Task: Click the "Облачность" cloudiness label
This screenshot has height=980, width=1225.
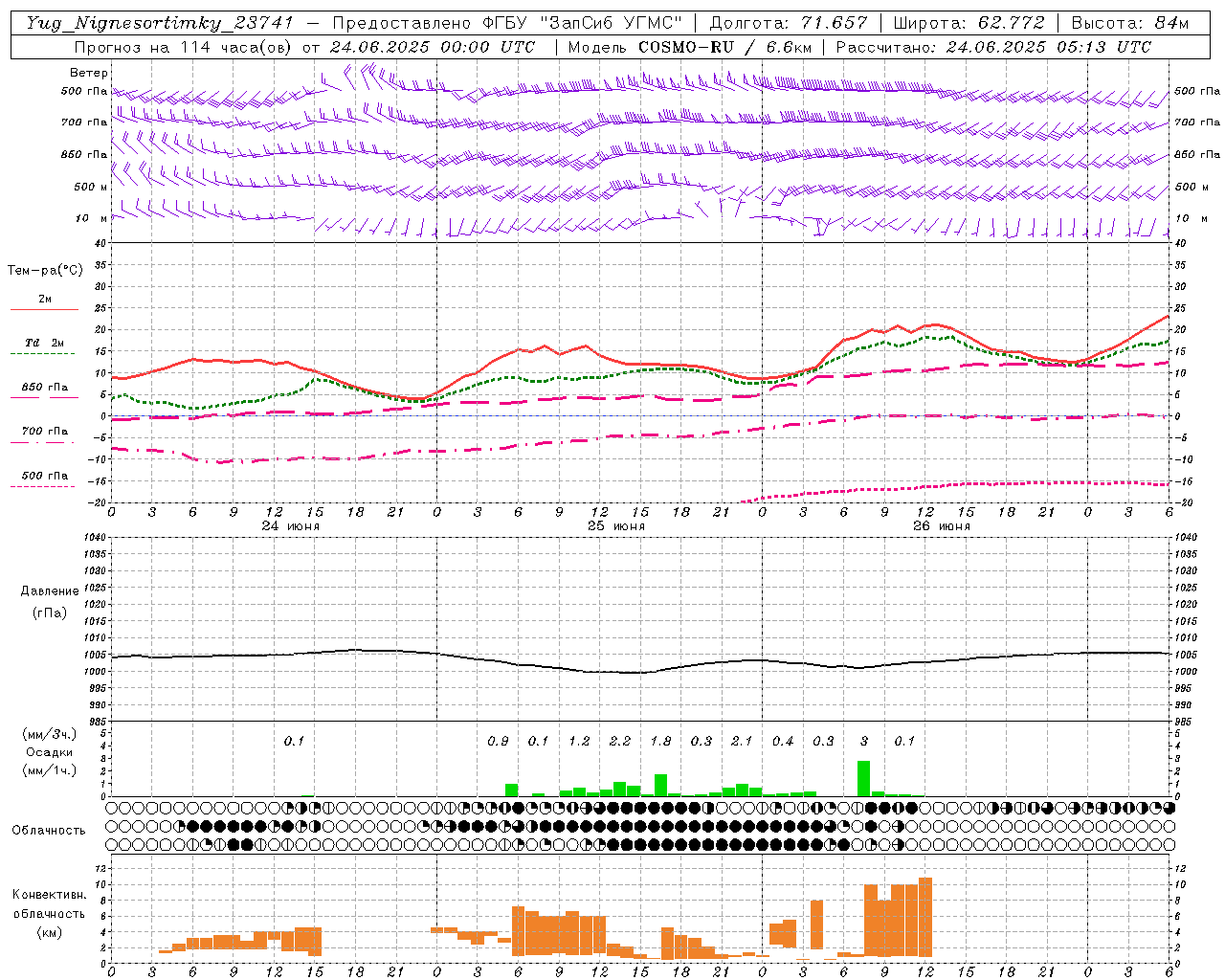Action: coord(49,831)
